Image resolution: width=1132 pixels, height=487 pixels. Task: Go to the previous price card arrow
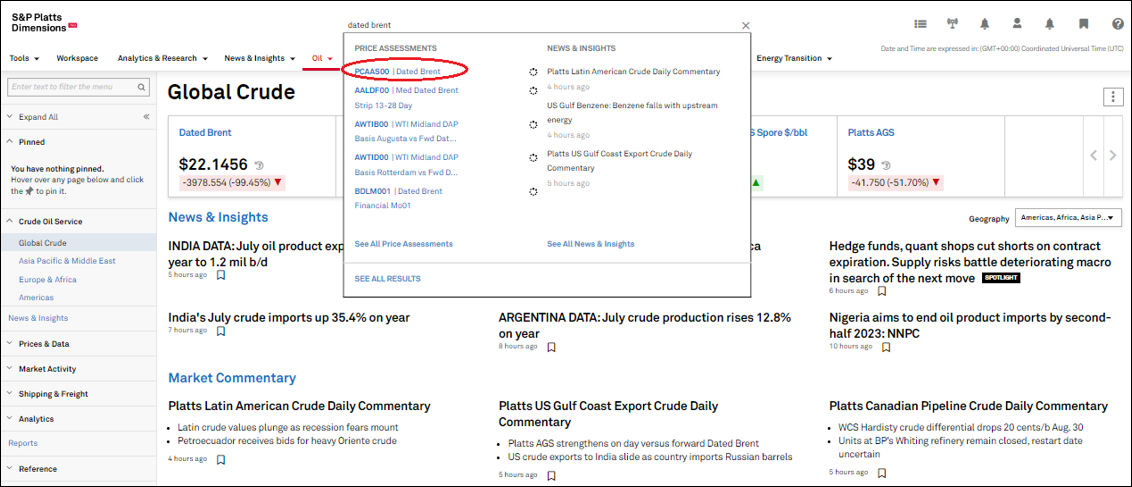[x=1094, y=155]
